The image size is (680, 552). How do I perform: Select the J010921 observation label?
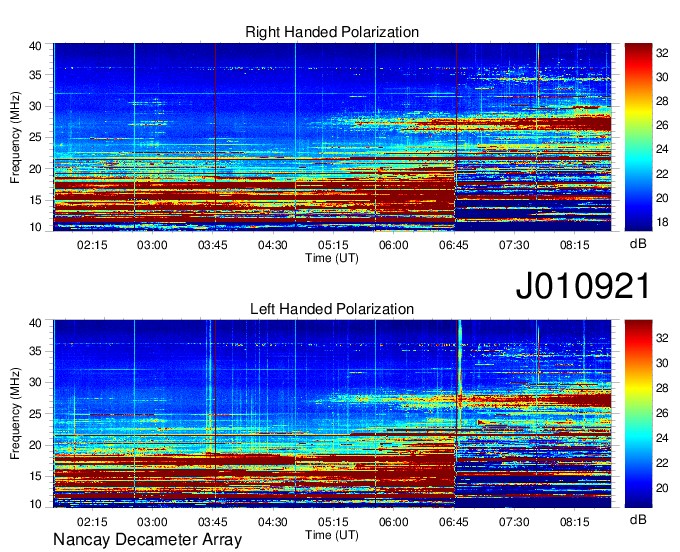click(x=583, y=286)
